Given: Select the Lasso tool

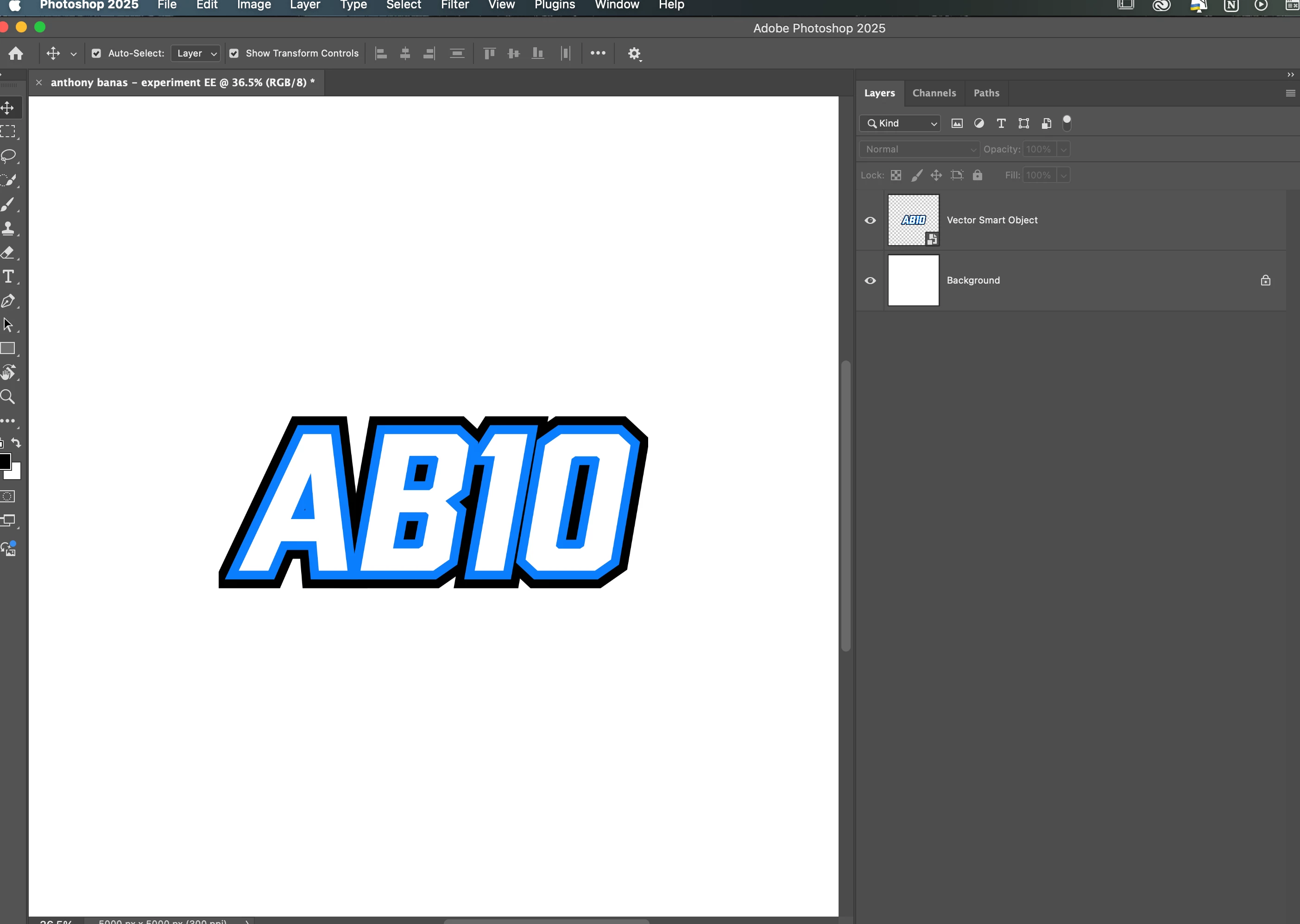Looking at the screenshot, I should coord(8,156).
